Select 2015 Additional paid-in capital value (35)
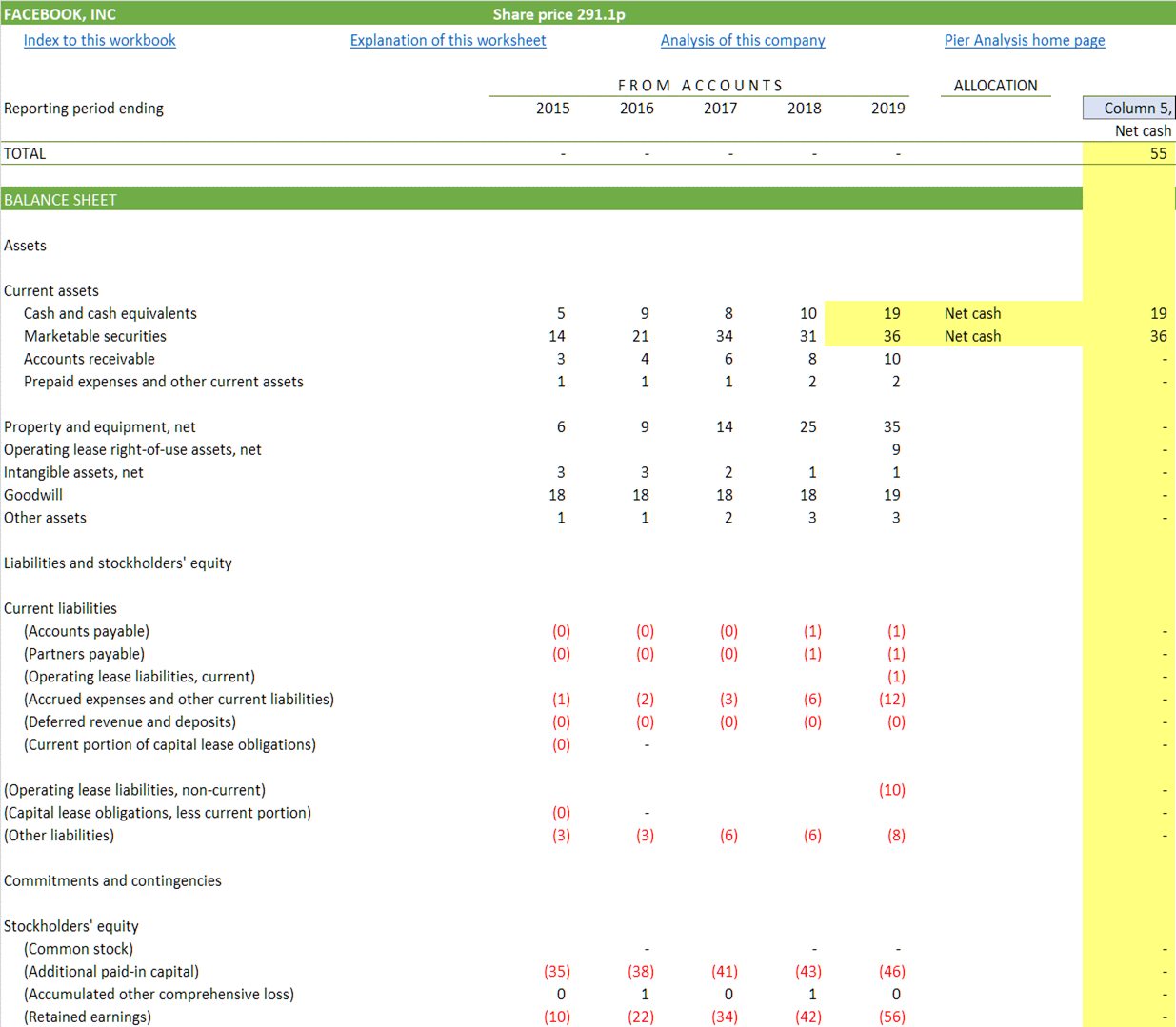 pyautogui.click(x=557, y=972)
